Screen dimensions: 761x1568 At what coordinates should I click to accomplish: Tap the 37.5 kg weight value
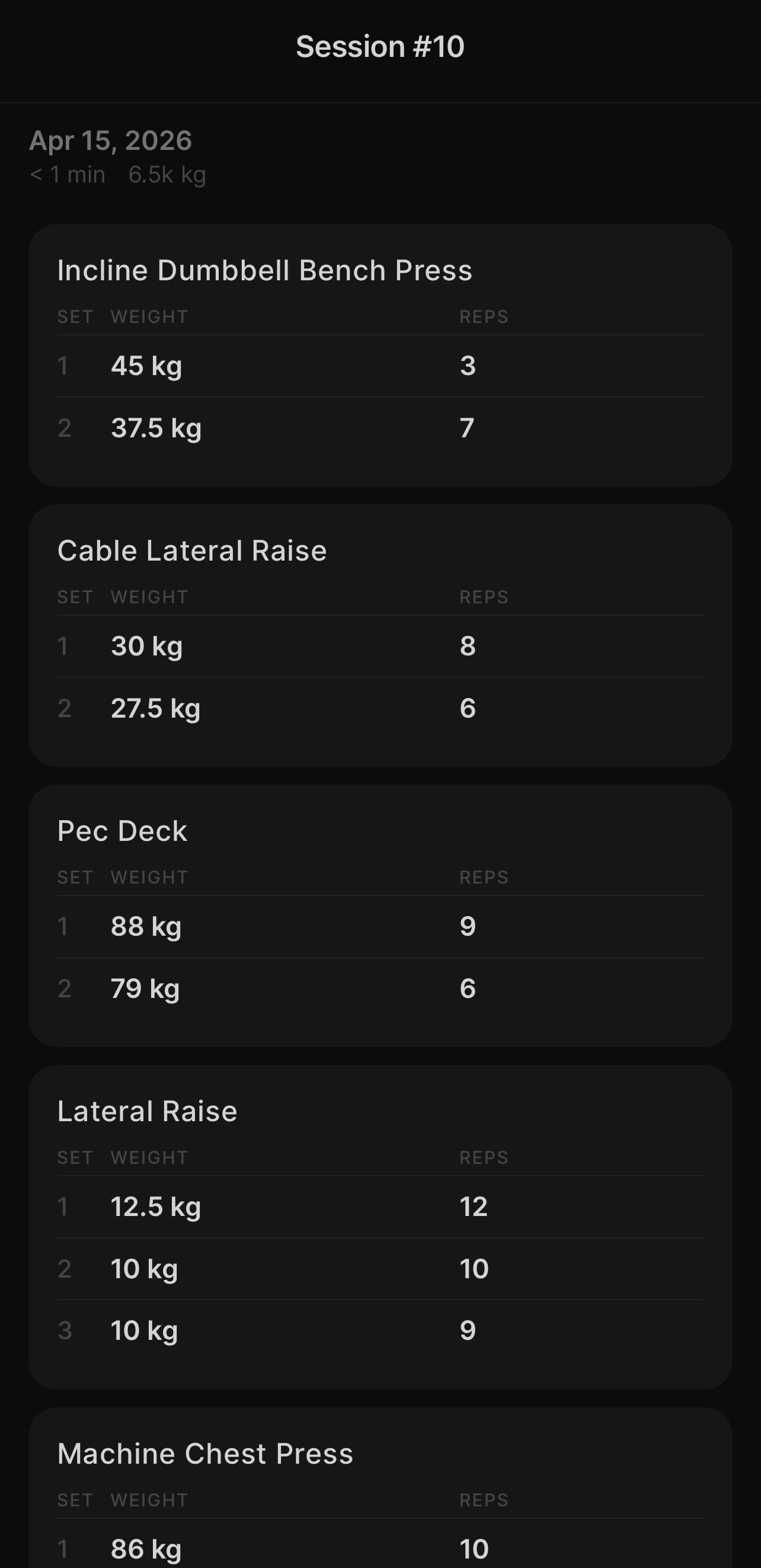click(x=156, y=428)
